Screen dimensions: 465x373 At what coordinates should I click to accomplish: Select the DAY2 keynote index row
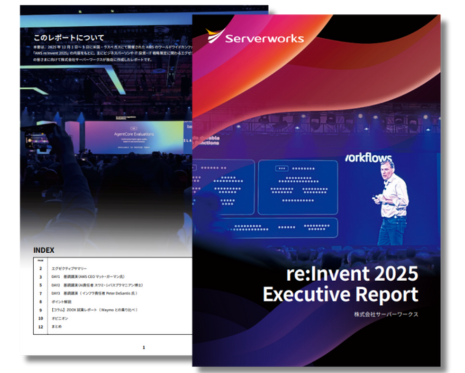point(113,285)
